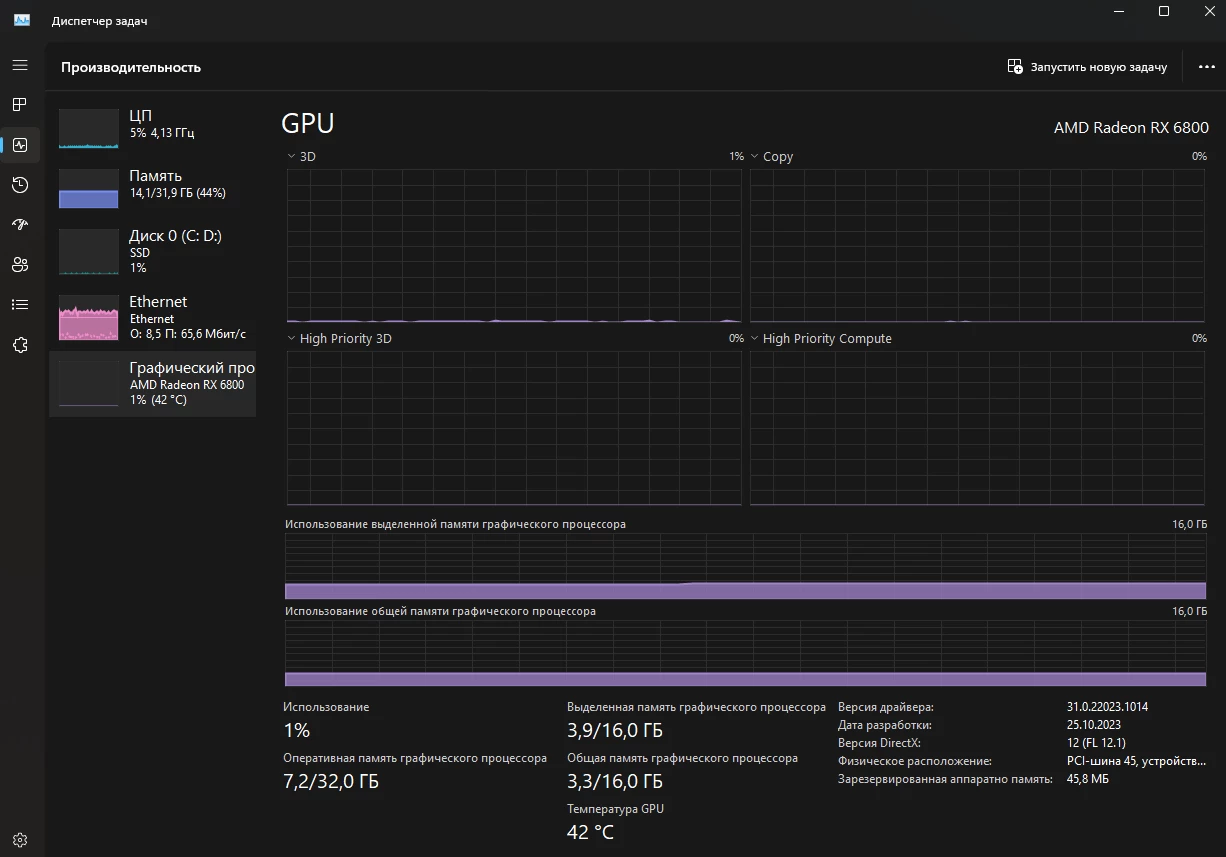Click the 45,8 МБ reserved memory value

(1088, 779)
